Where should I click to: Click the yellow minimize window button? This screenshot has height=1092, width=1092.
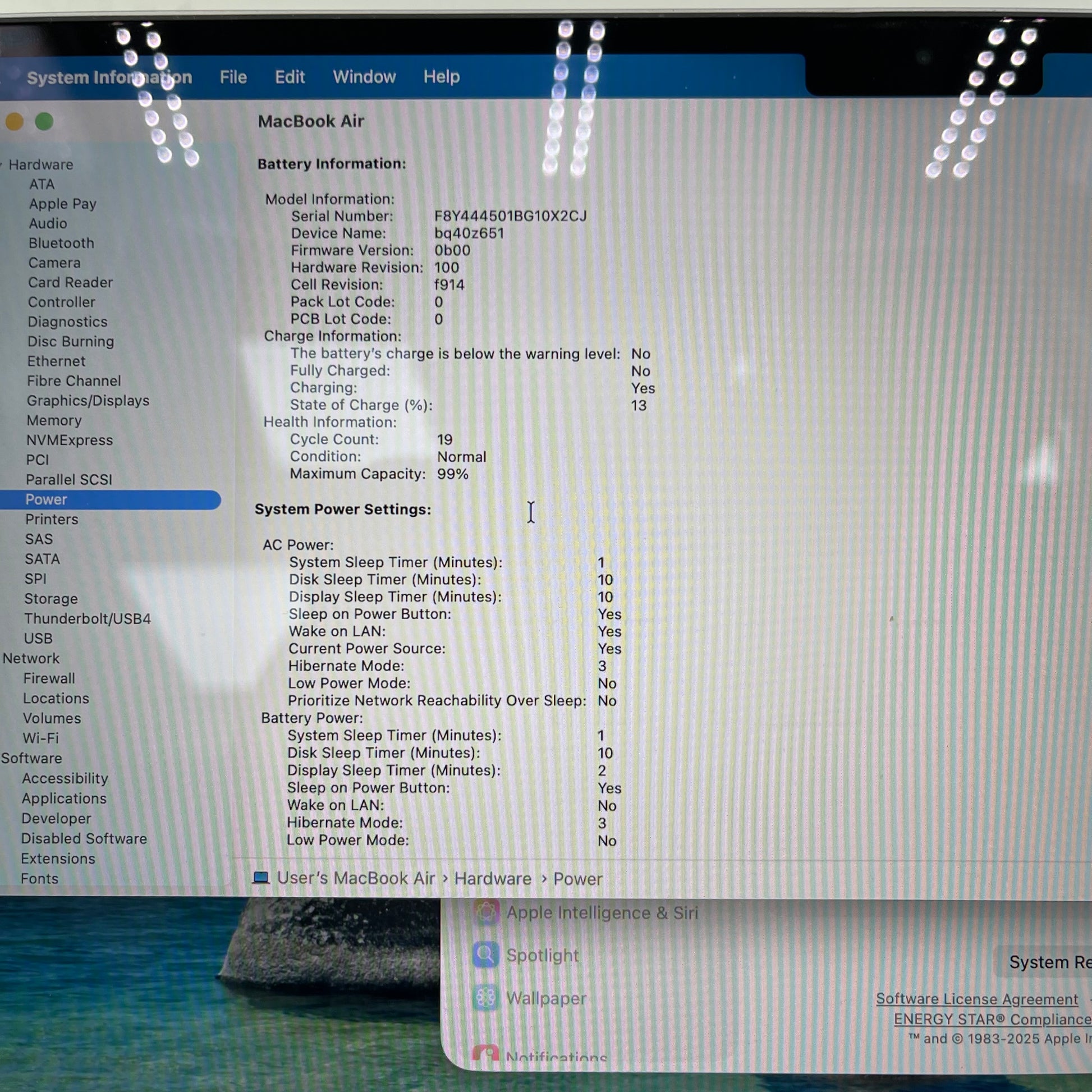point(14,122)
